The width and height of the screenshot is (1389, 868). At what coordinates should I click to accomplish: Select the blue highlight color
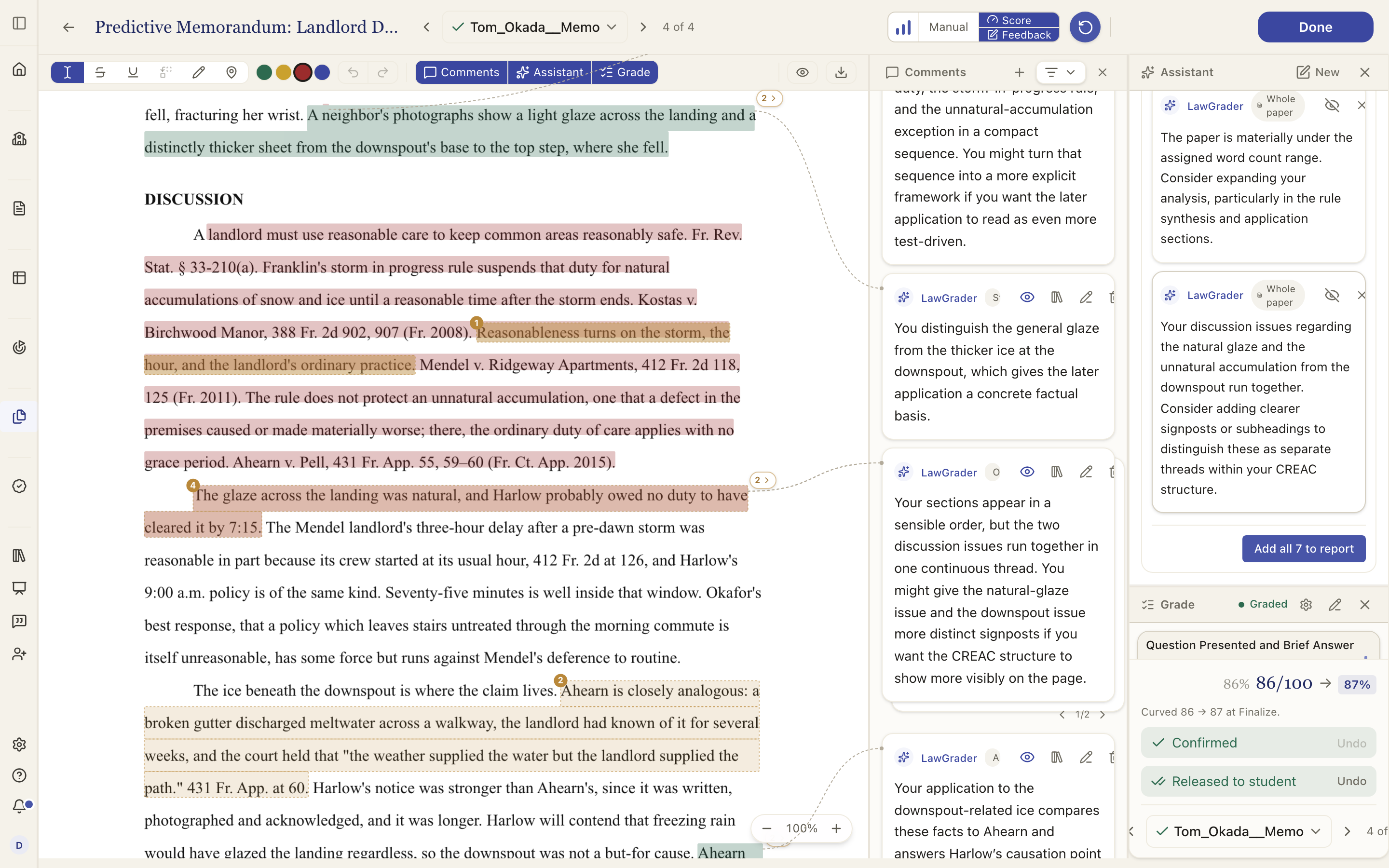[323, 72]
